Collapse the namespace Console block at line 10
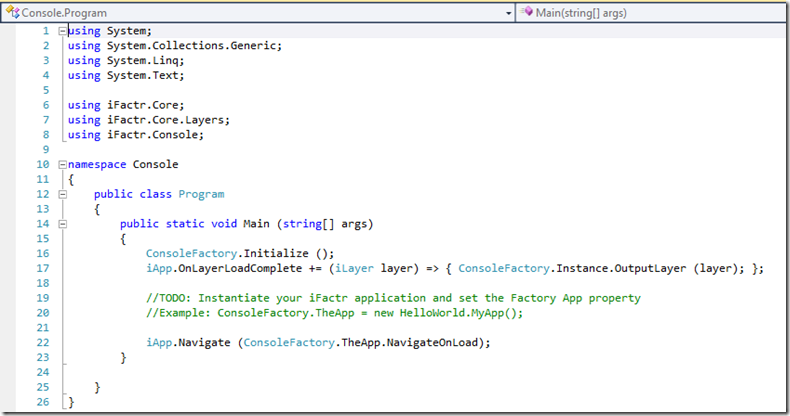The image size is (790, 416). tap(62, 165)
